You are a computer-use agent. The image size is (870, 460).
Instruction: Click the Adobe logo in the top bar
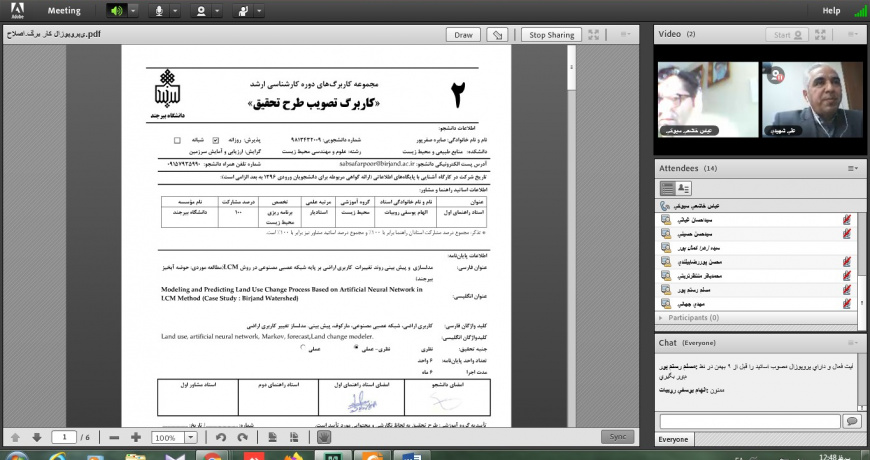[x=17, y=10]
